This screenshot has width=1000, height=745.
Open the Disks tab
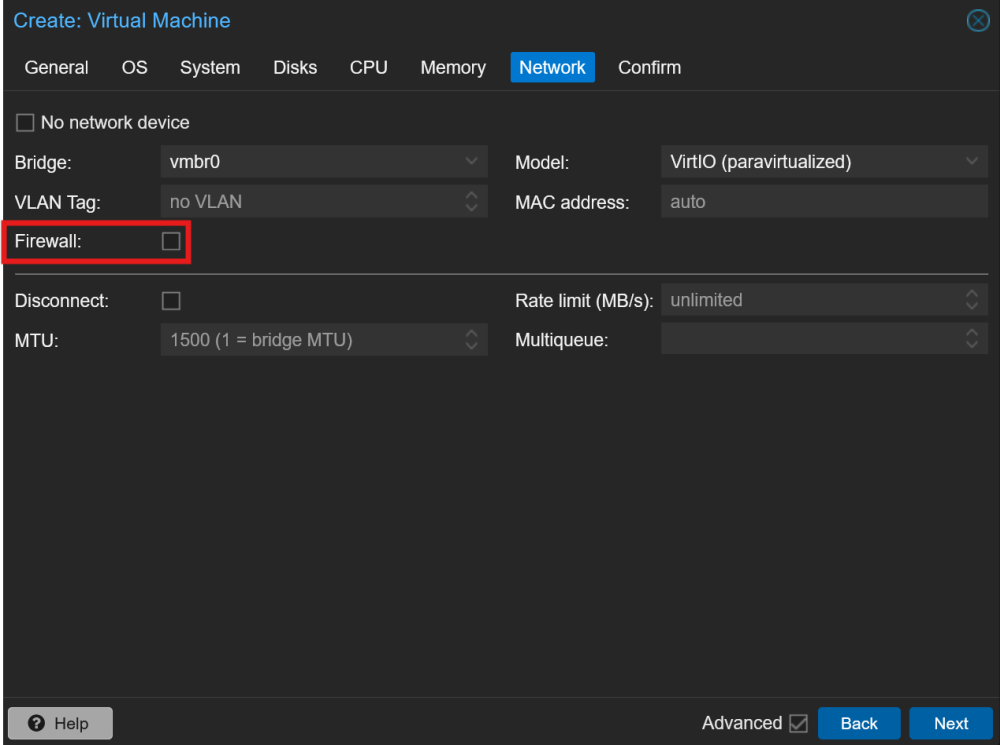coord(295,68)
